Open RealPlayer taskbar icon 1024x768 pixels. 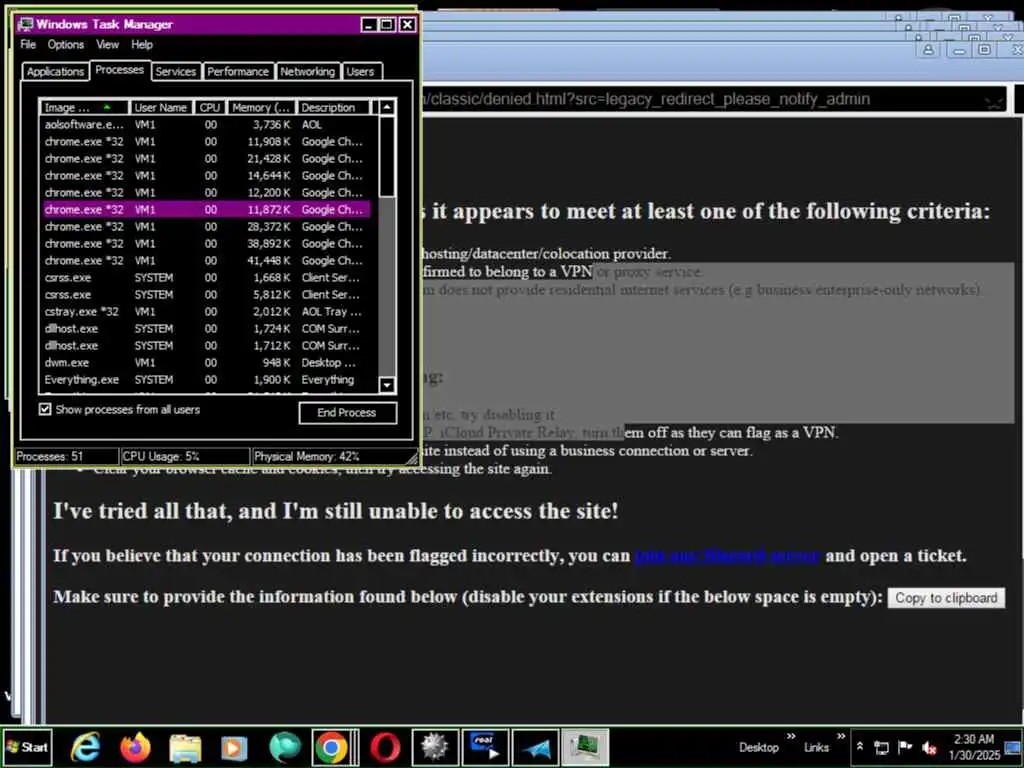coord(485,747)
